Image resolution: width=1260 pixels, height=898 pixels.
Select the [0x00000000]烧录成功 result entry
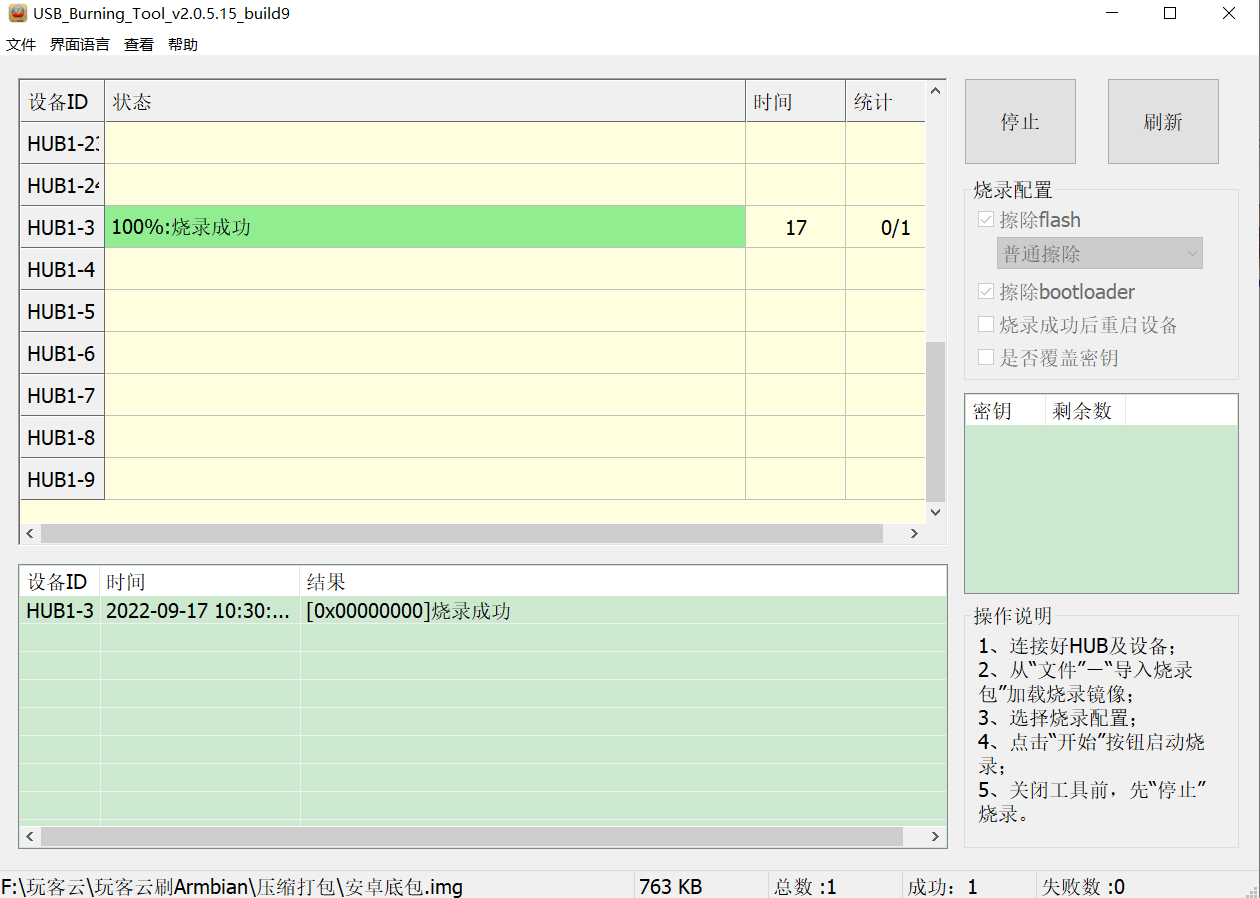coord(408,611)
